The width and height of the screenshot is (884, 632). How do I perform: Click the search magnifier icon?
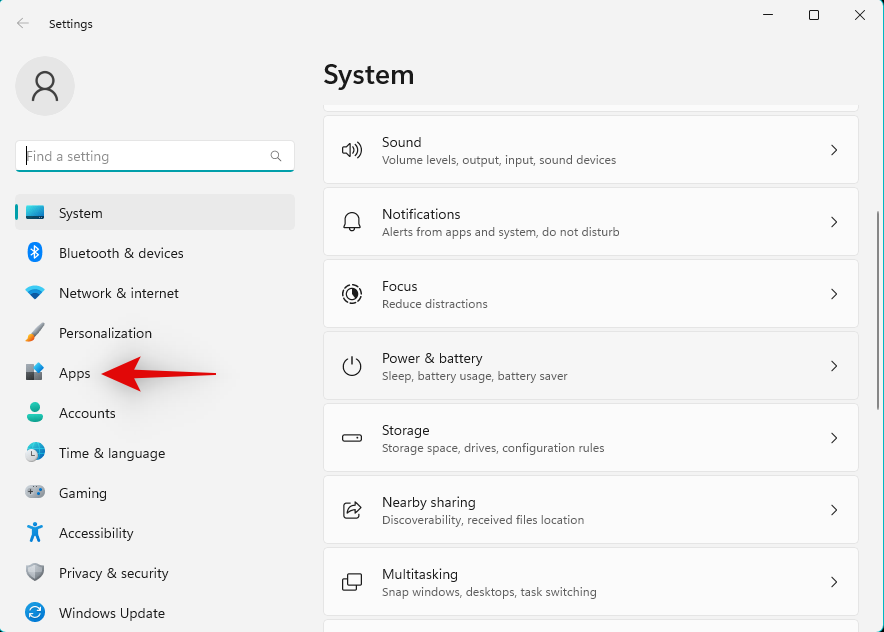click(x=276, y=156)
